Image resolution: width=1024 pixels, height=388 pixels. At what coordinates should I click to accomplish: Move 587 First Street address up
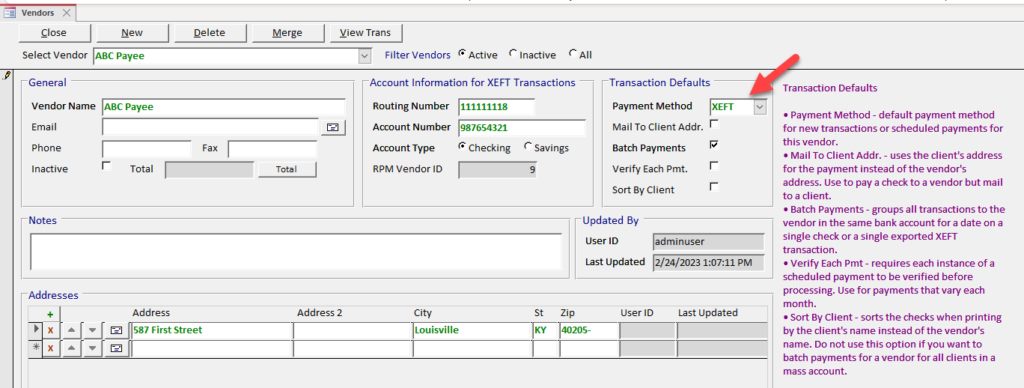pos(71,331)
